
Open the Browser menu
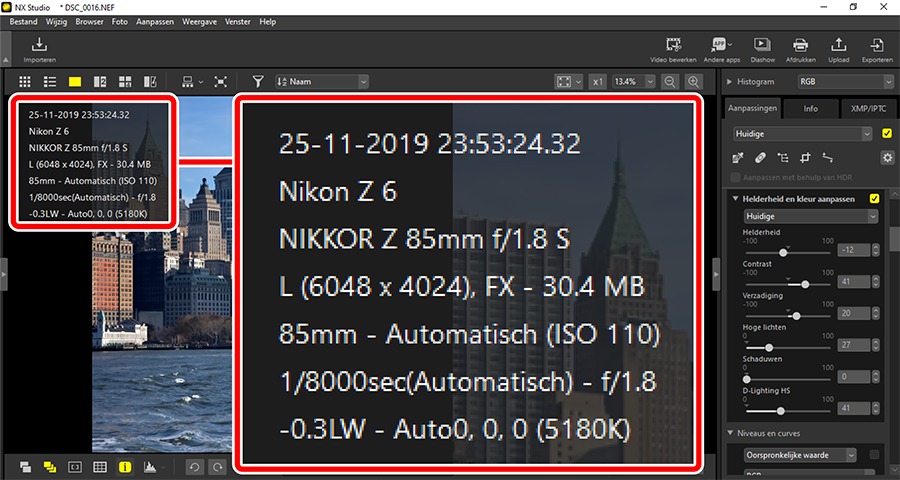[90, 22]
